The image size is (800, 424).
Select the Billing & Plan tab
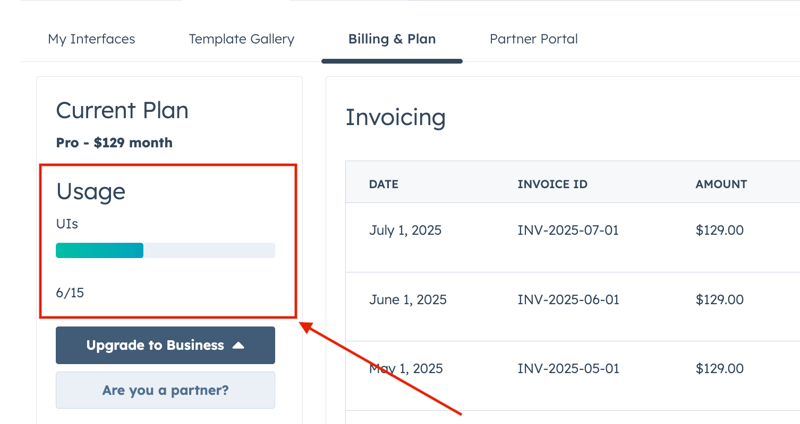pyautogui.click(x=392, y=39)
